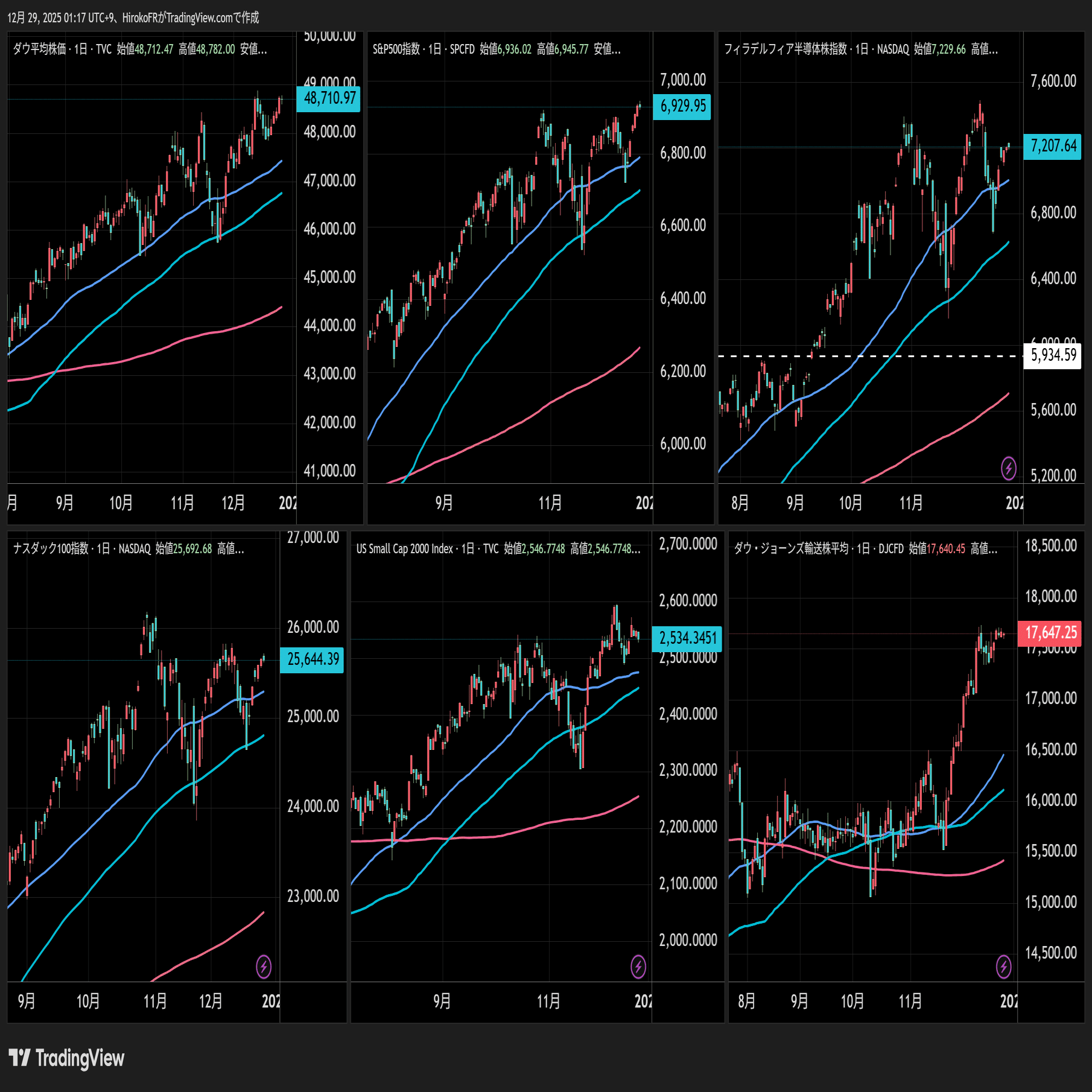Screen dimensions: 1092x1092
Task: Click 5,600.00 on the semiconductor price scale
Action: [x=1053, y=410]
